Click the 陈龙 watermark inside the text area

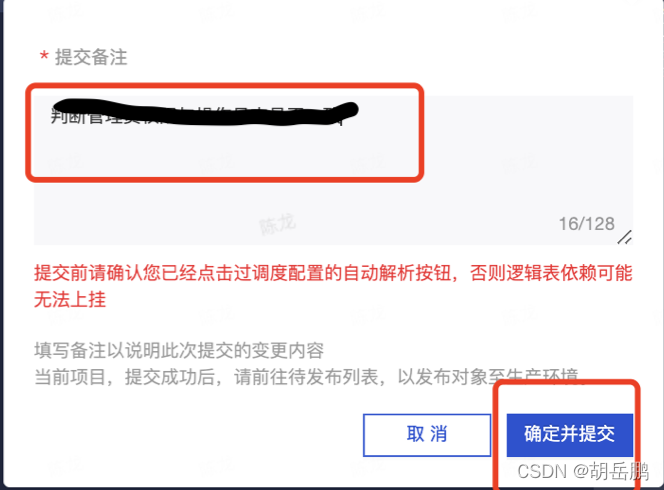point(277,224)
